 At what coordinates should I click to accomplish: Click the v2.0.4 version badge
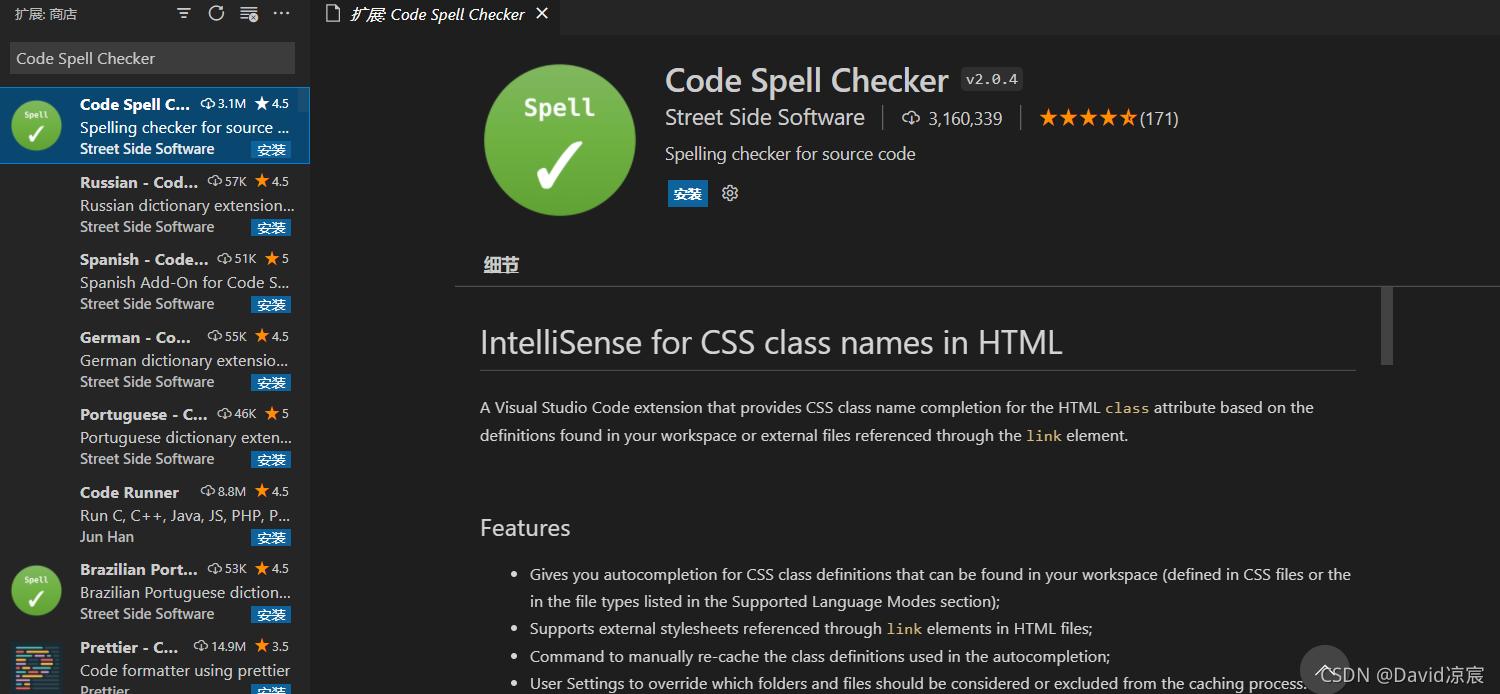pyautogui.click(x=992, y=79)
